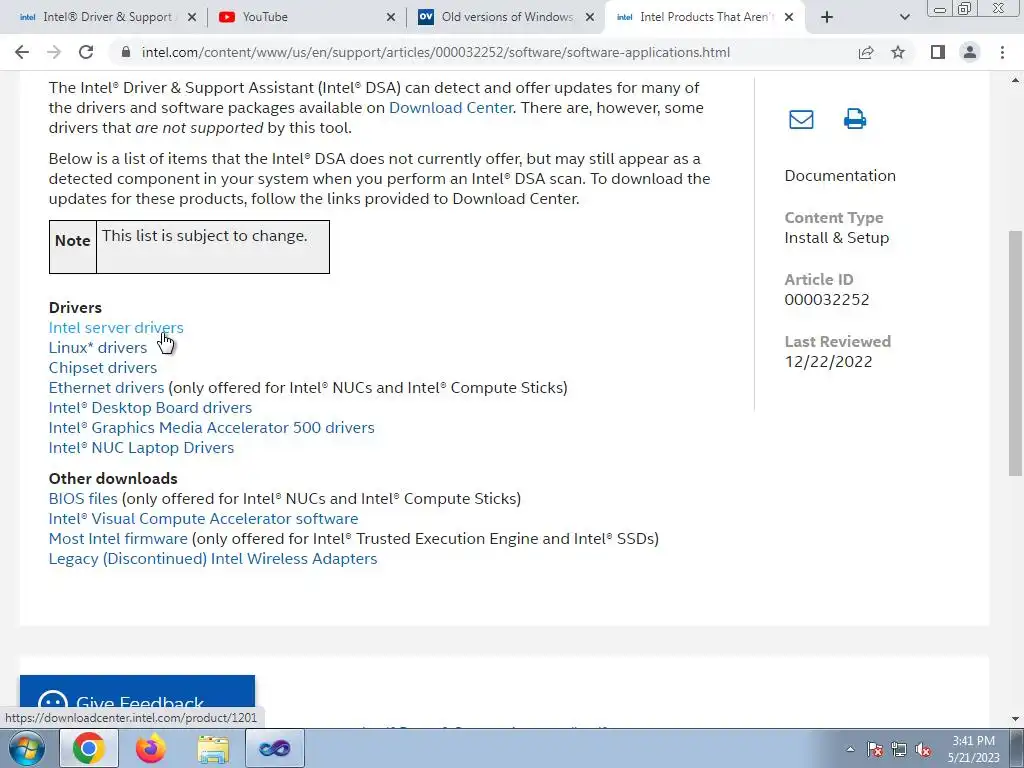Click the Documentation label
The image size is (1024, 768).
(840, 176)
